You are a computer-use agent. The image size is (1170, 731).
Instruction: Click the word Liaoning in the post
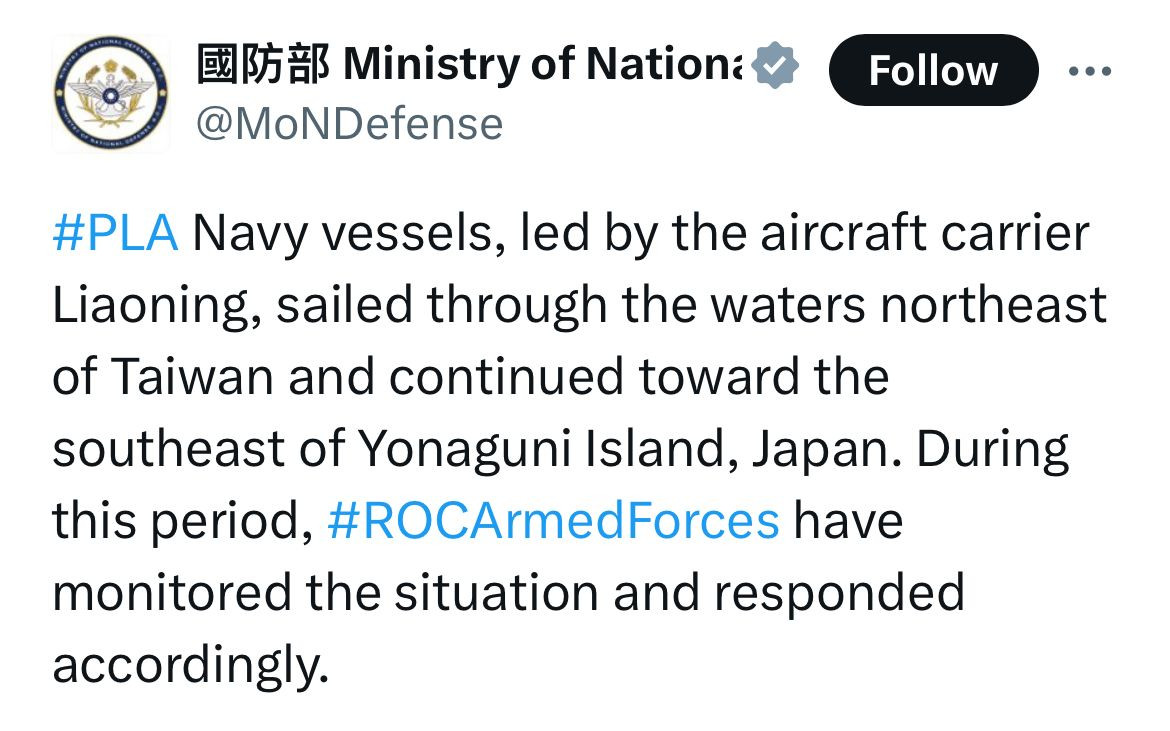coord(158,305)
